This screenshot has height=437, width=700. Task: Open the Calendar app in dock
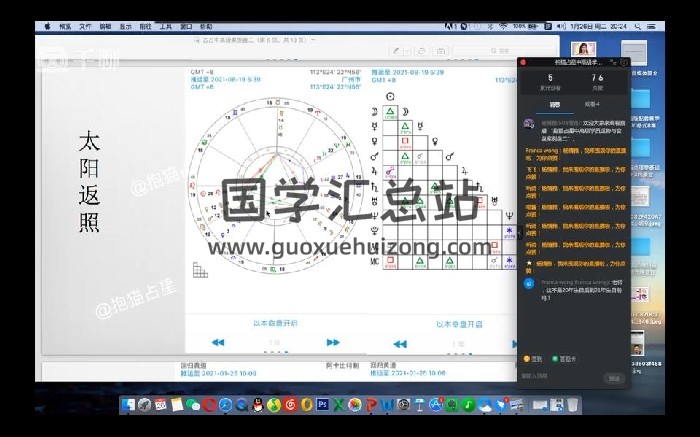161,405
